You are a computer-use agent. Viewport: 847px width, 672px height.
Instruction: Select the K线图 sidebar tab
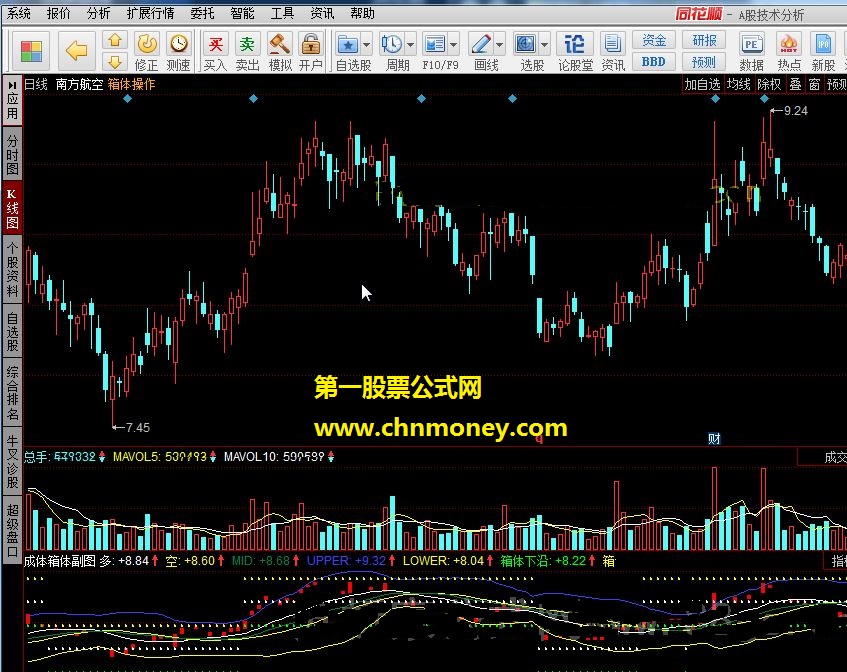12,209
